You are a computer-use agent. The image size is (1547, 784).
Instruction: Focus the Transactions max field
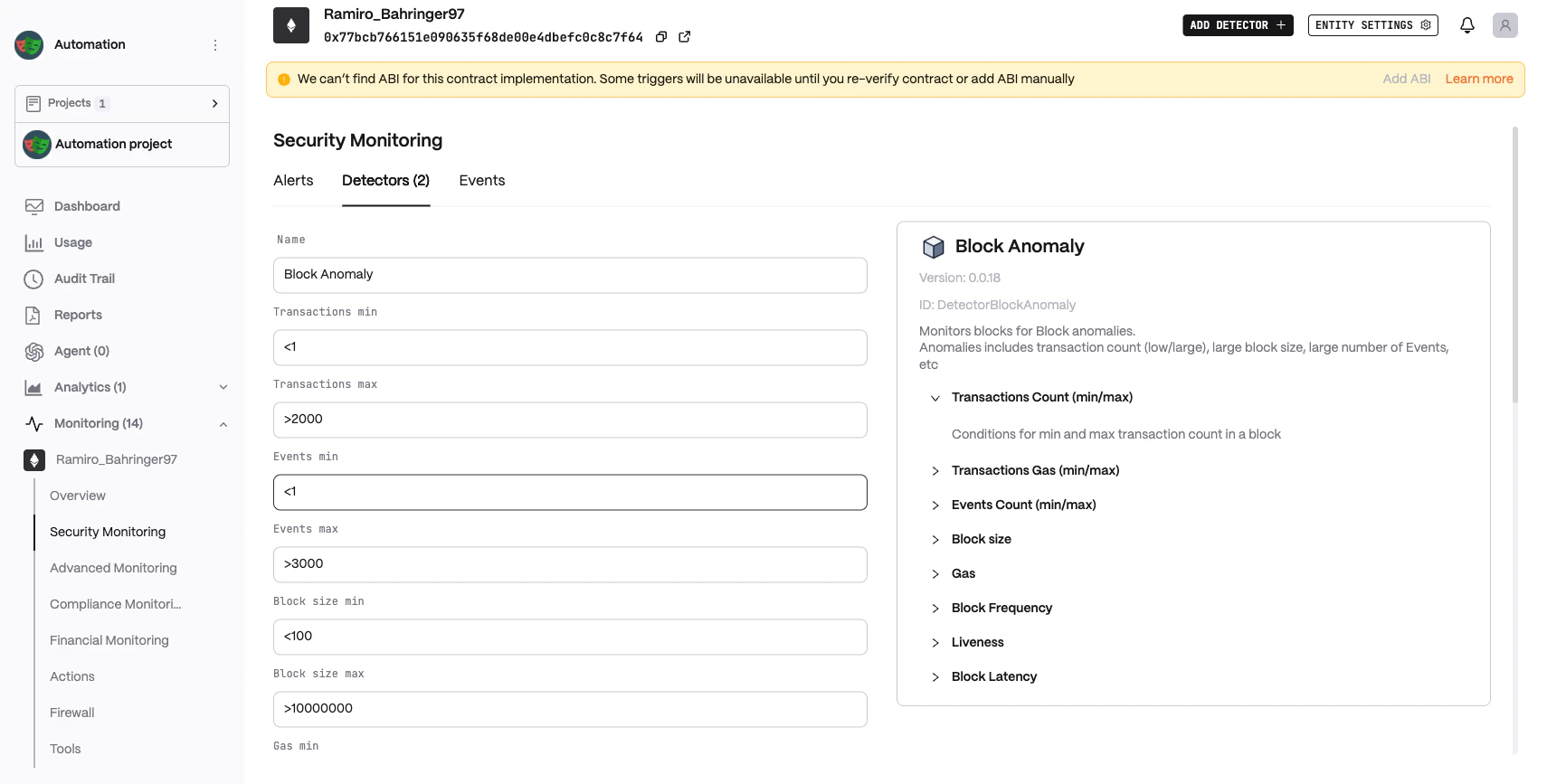click(x=570, y=420)
